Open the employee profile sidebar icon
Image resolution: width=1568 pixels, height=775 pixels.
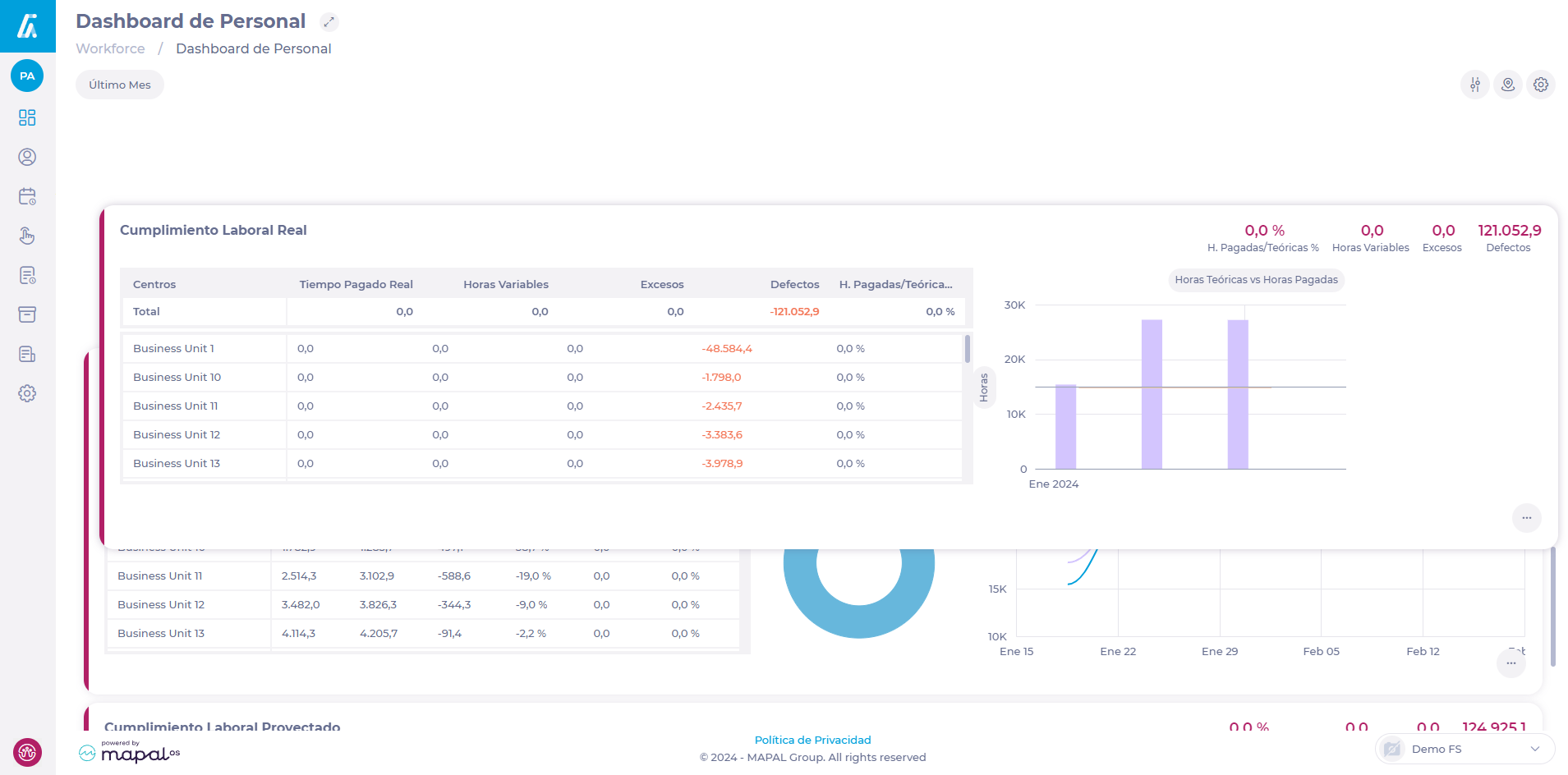27,158
